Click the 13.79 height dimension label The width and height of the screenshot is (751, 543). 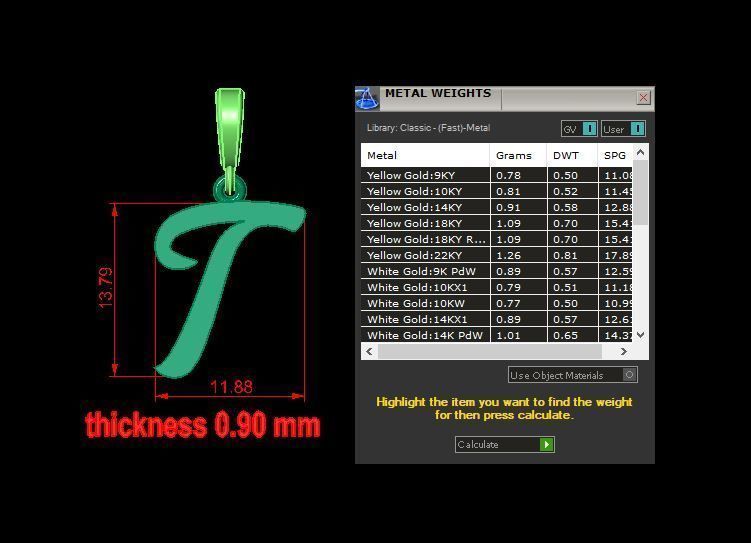pyautogui.click(x=105, y=288)
